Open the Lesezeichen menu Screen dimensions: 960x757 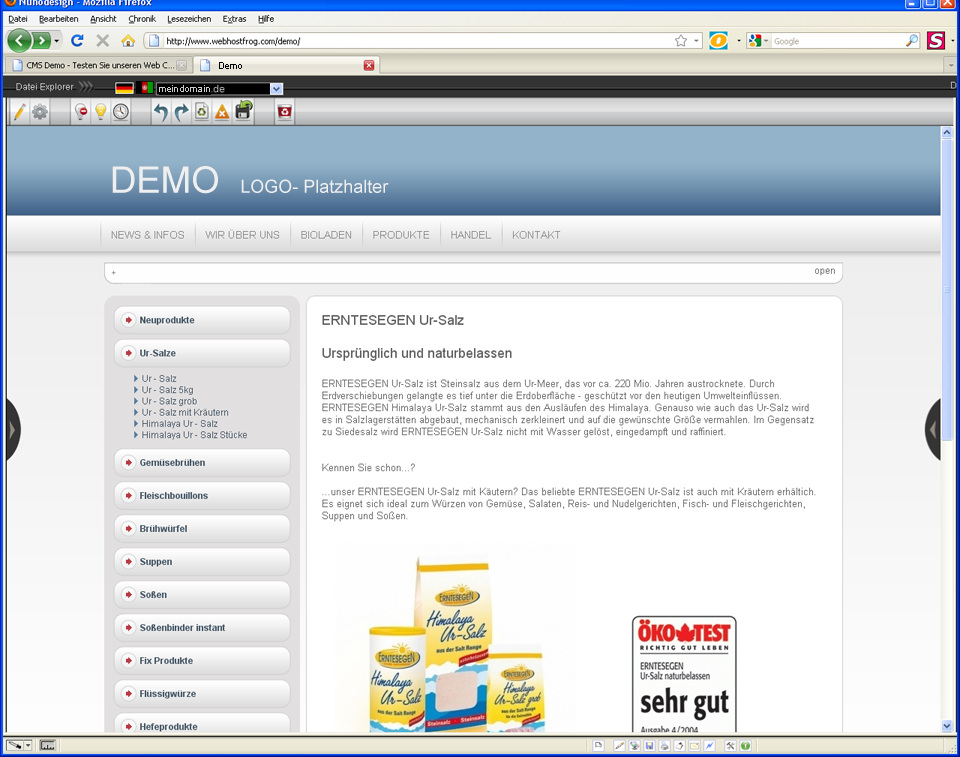[x=189, y=19]
